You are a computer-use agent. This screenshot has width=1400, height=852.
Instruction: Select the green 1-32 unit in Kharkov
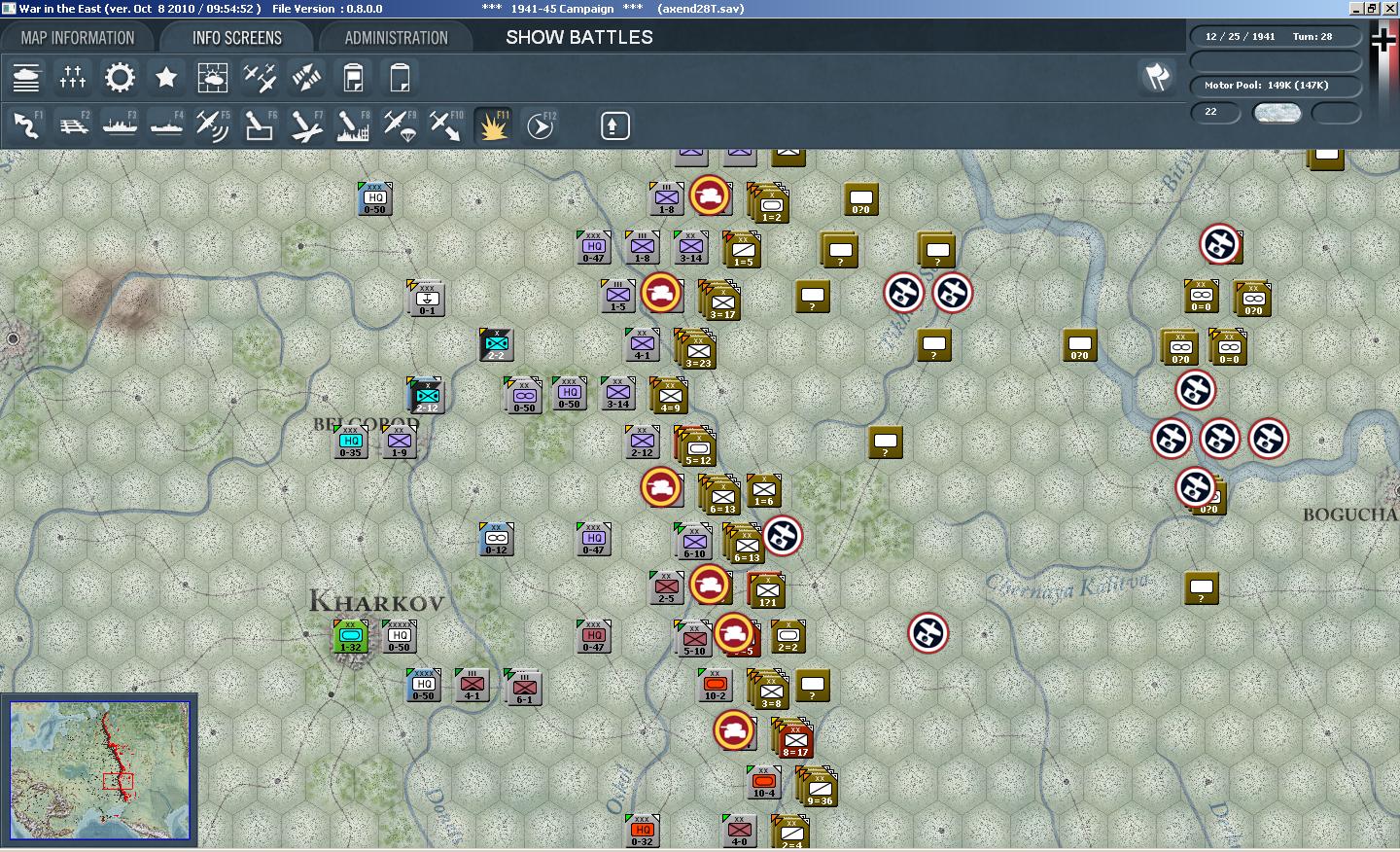pos(351,636)
